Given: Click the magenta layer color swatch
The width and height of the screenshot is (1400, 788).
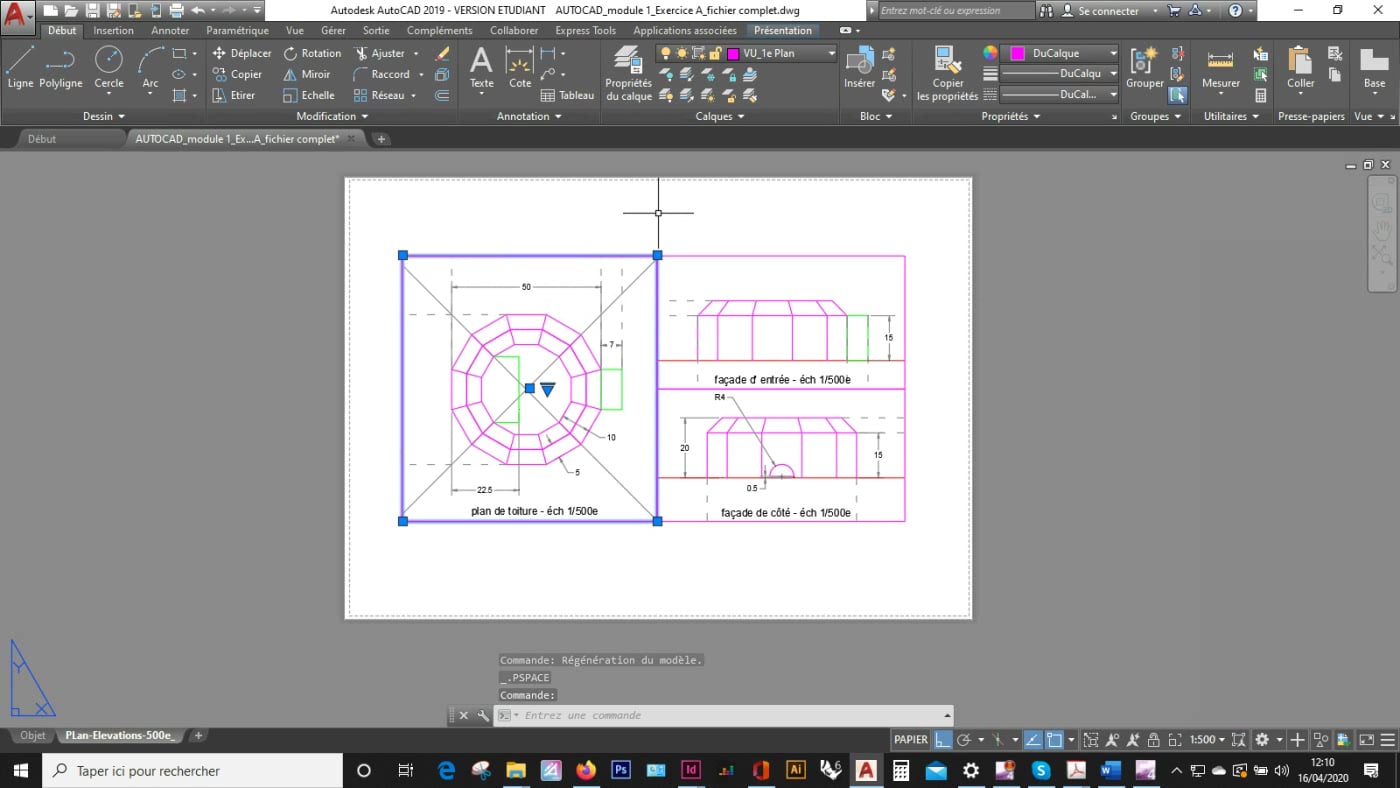Looking at the screenshot, I should [x=733, y=53].
